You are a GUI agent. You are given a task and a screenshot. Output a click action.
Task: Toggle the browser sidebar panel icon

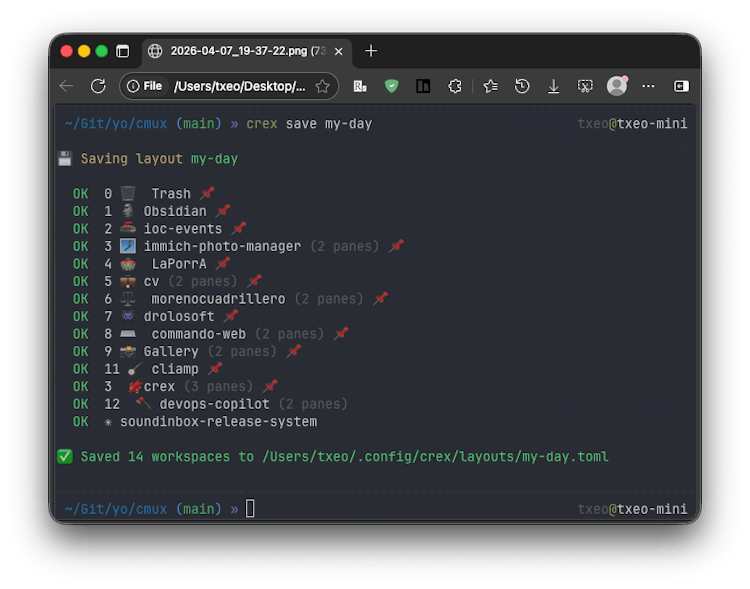681,86
